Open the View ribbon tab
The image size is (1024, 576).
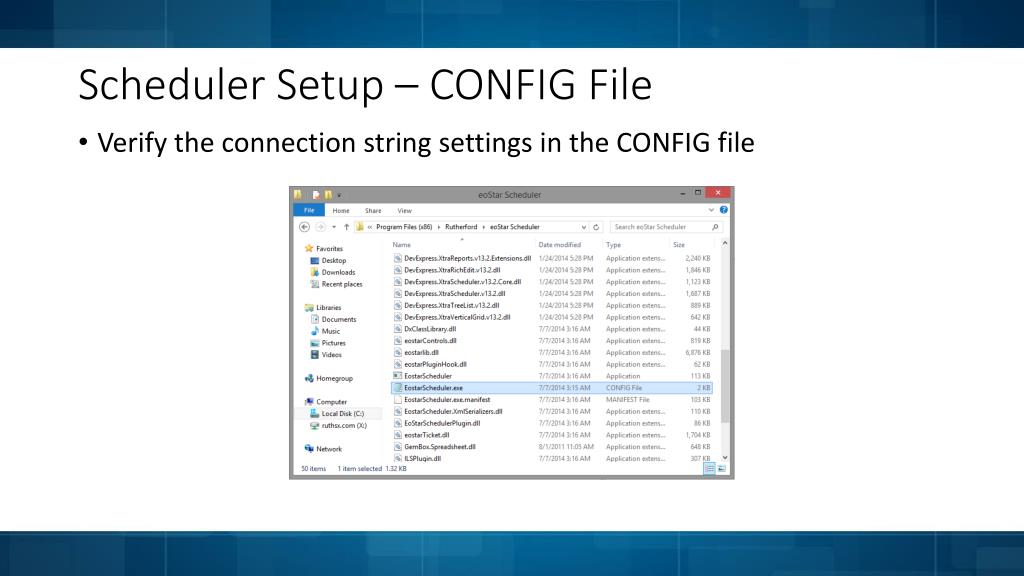coord(404,211)
